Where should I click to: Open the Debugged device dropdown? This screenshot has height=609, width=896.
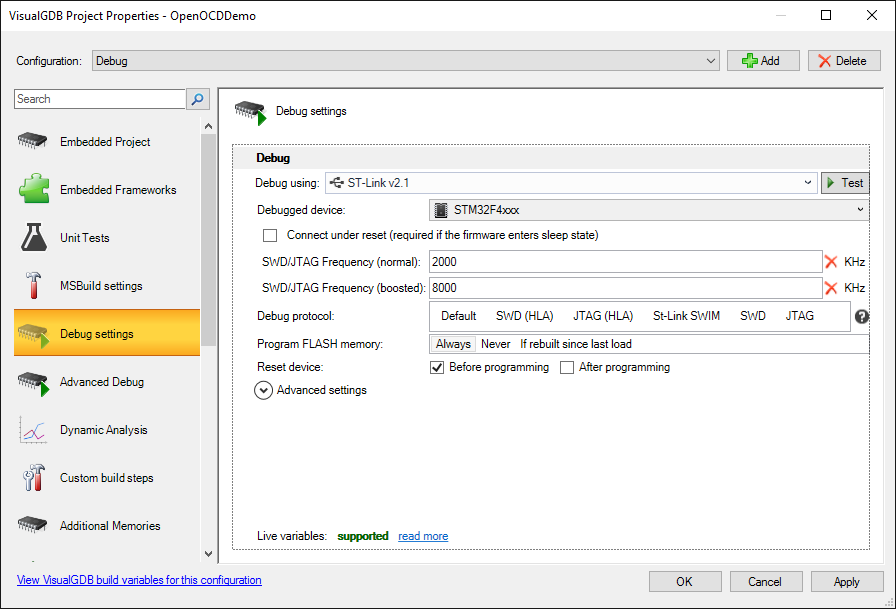(649, 210)
